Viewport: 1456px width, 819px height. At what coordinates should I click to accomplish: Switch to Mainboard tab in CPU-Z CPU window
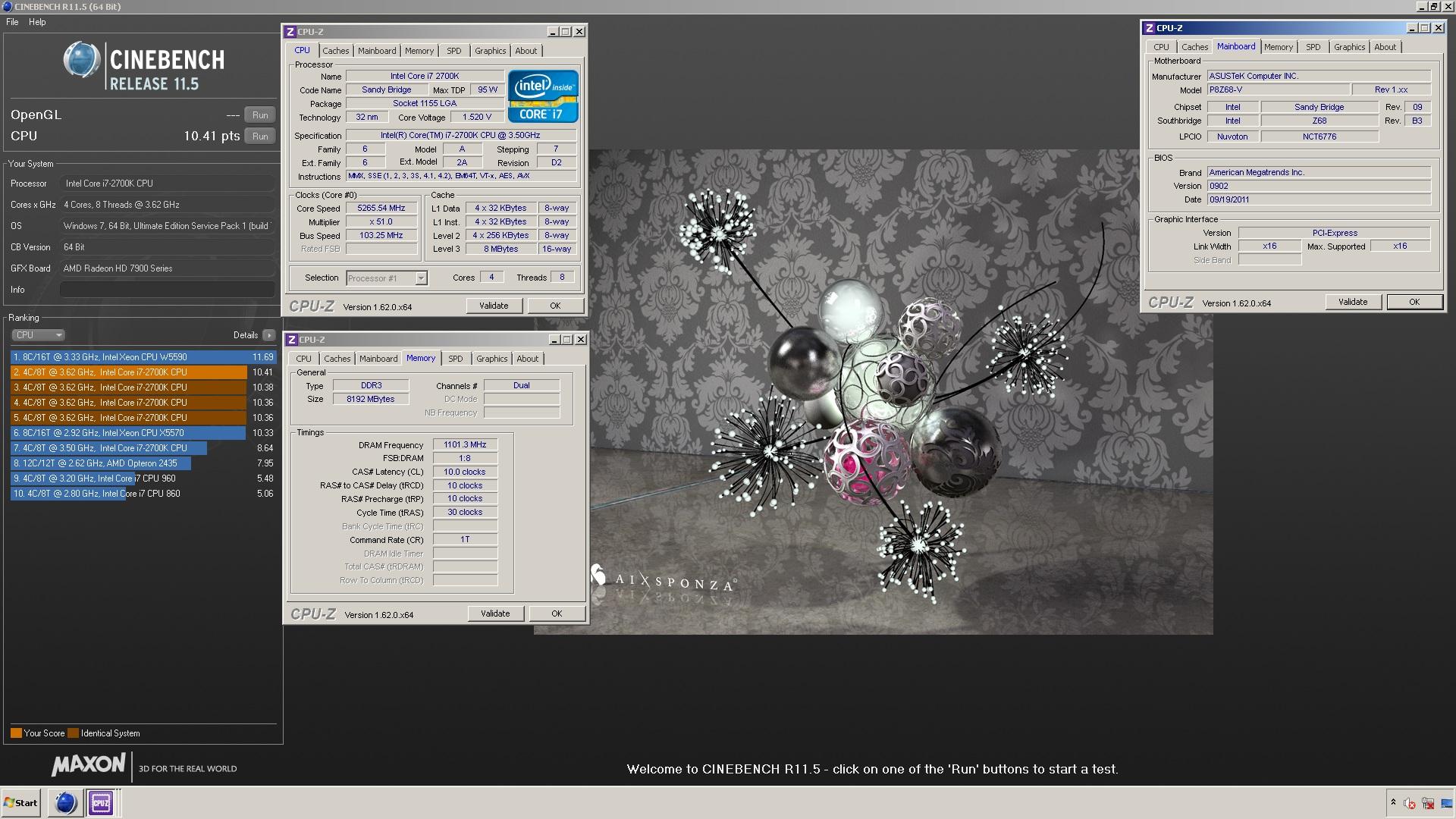[x=377, y=51]
